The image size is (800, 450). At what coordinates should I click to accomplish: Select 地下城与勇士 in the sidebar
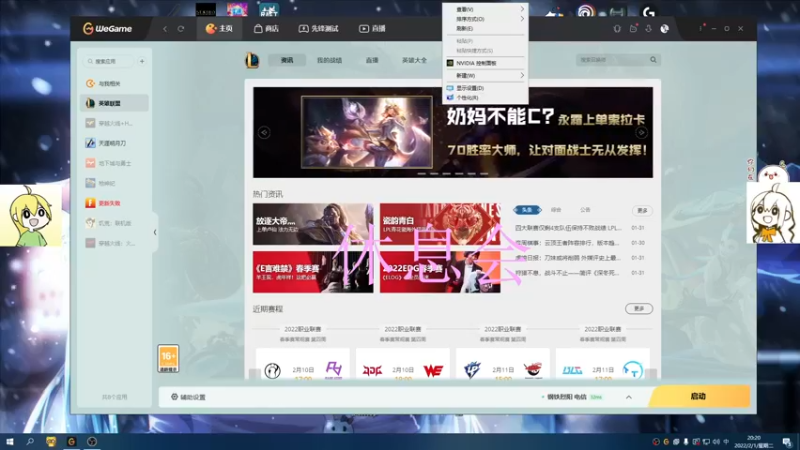point(114,163)
